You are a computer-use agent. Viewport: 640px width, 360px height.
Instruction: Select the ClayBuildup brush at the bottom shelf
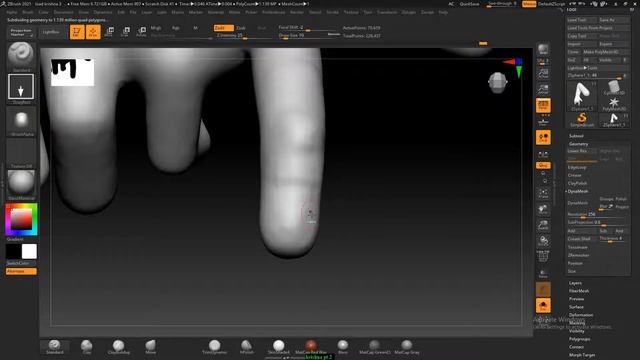[118, 347]
